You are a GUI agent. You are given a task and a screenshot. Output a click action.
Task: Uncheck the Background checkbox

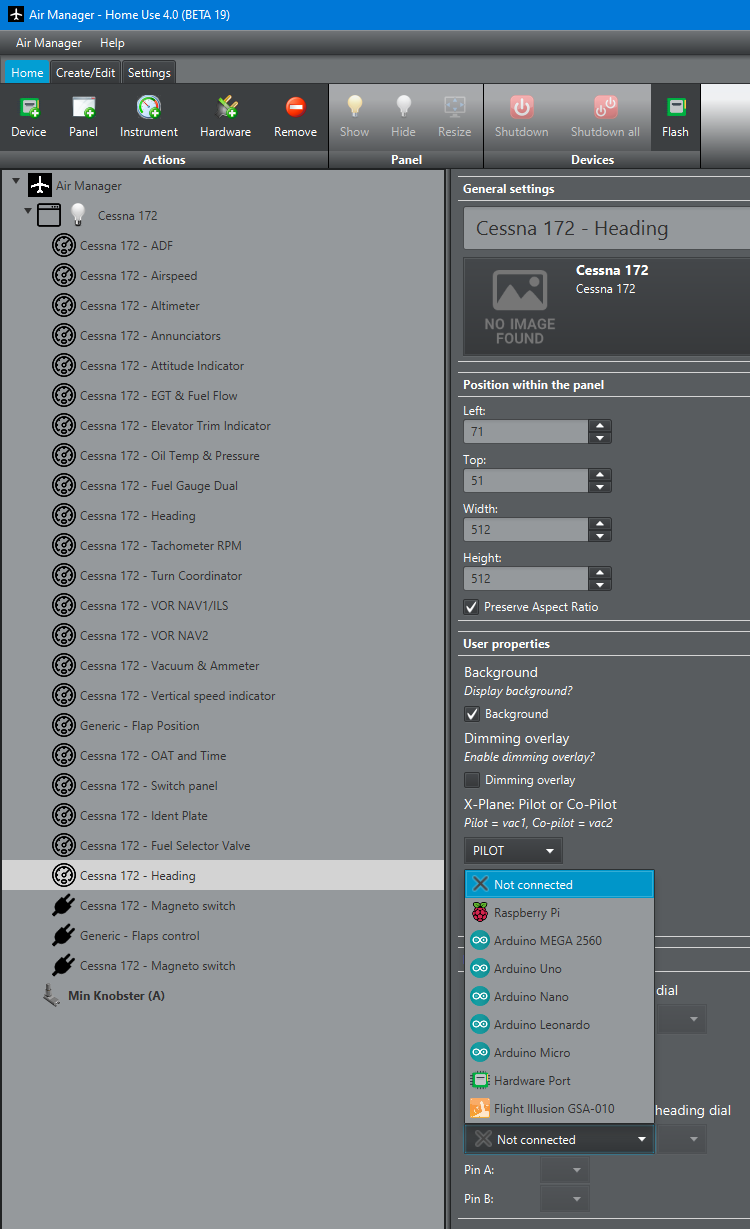tap(472, 714)
